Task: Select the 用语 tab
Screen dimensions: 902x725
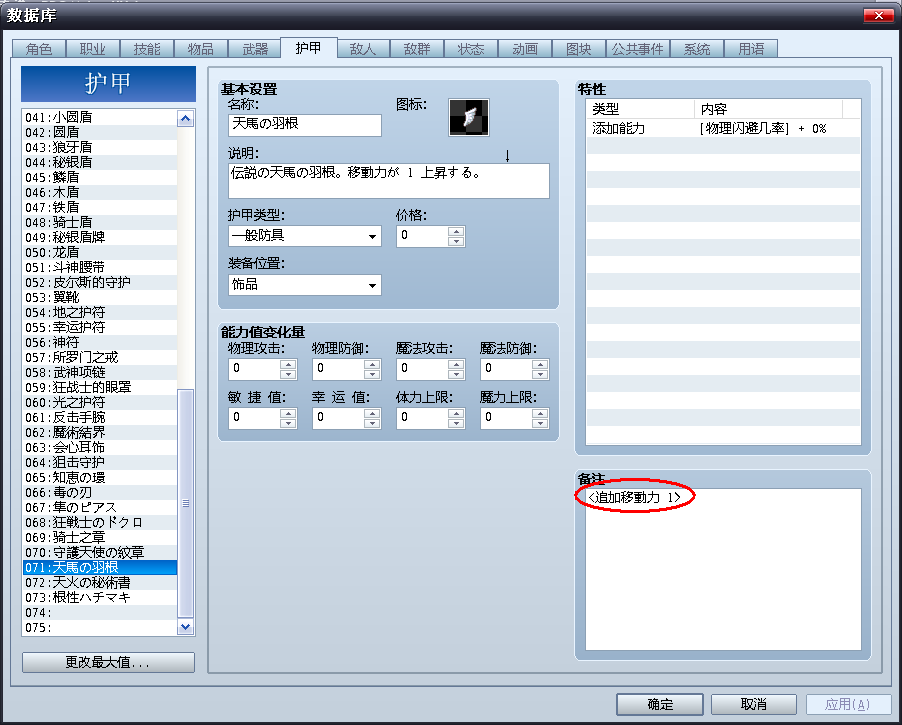Action: coord(751,49)
